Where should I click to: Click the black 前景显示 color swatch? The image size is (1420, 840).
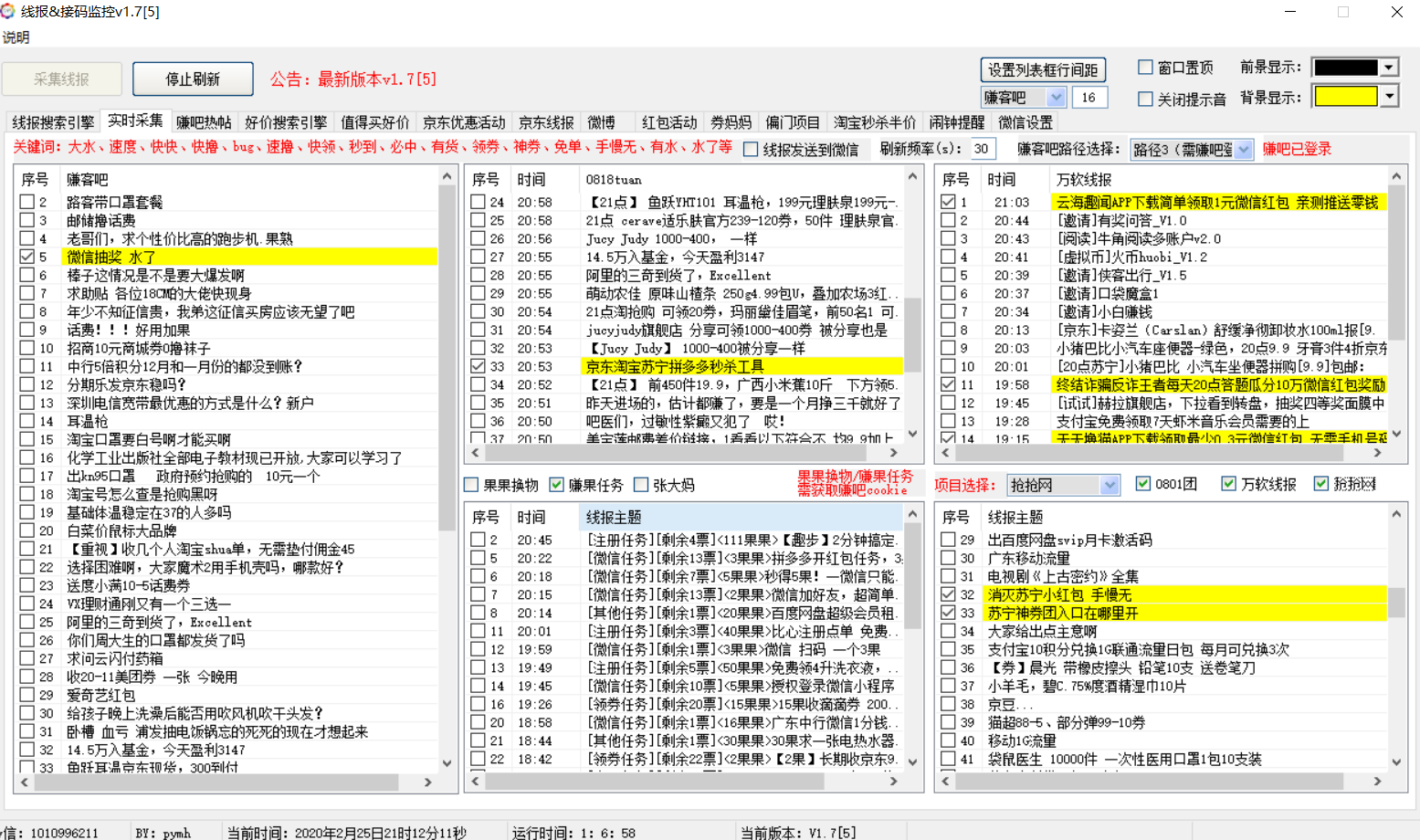(1345, 68)
